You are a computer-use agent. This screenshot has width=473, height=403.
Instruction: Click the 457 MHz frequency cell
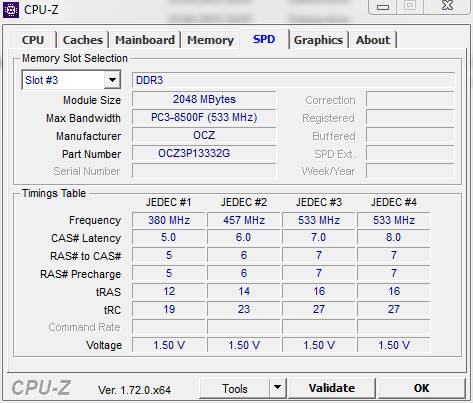point(244,220)
